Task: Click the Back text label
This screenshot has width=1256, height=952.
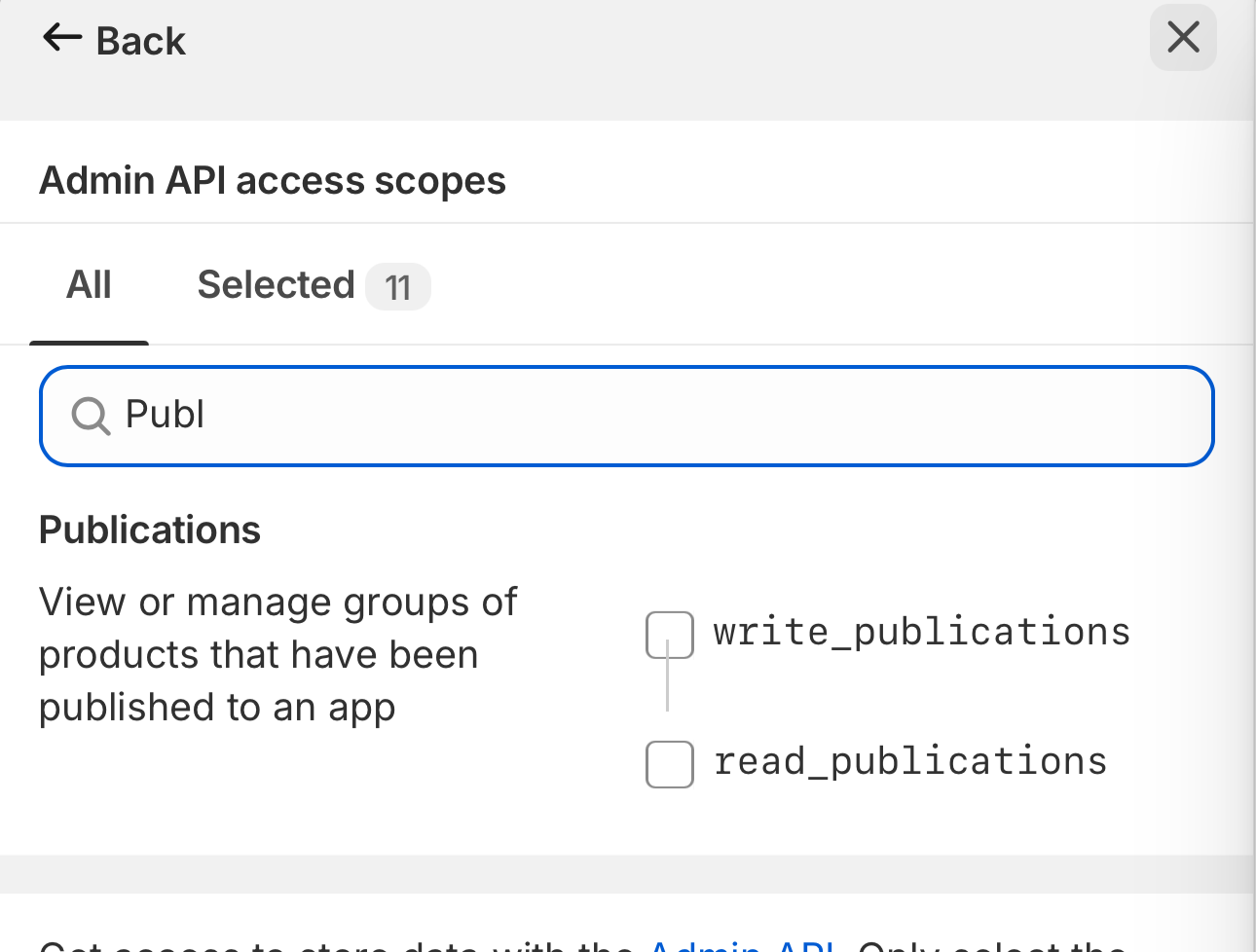Action: 140,42
